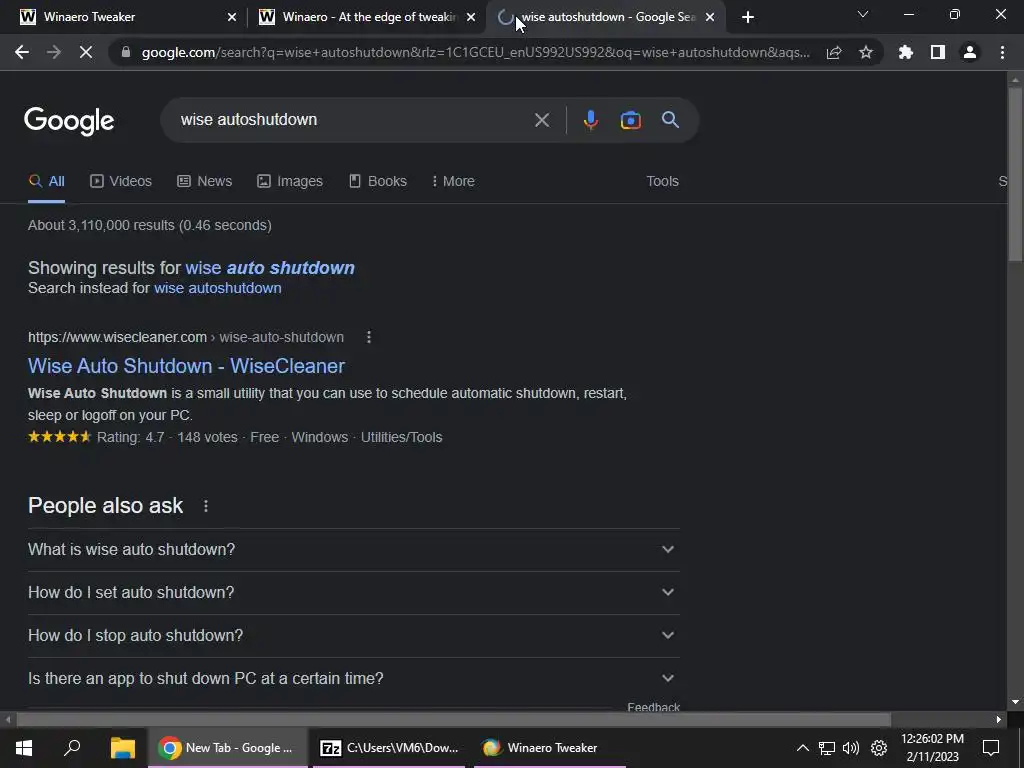View site info via lock icon
This screenshot has height=768, width=1024.
click(126, 52)
